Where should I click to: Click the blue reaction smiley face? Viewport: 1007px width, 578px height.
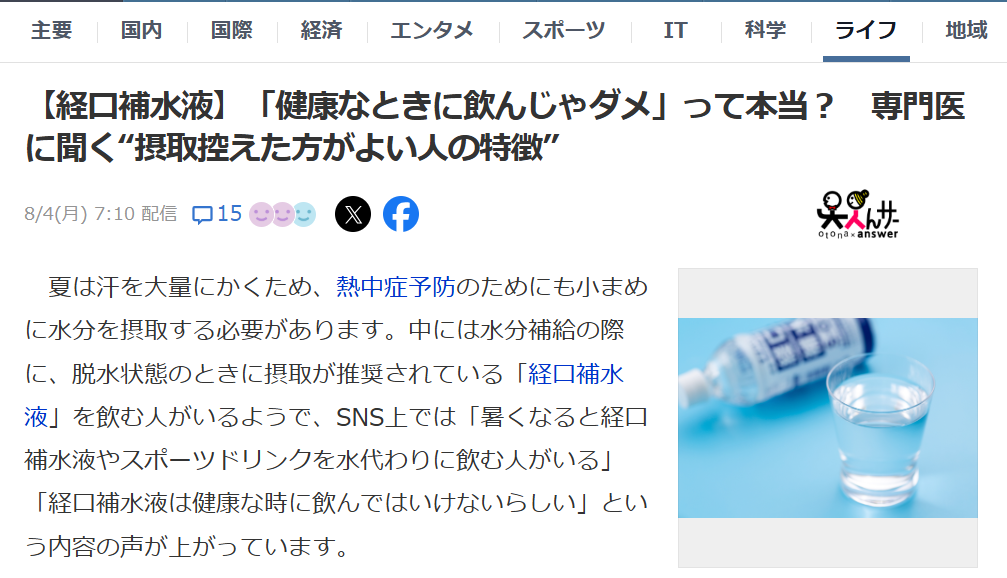click(x=305, y=215)
